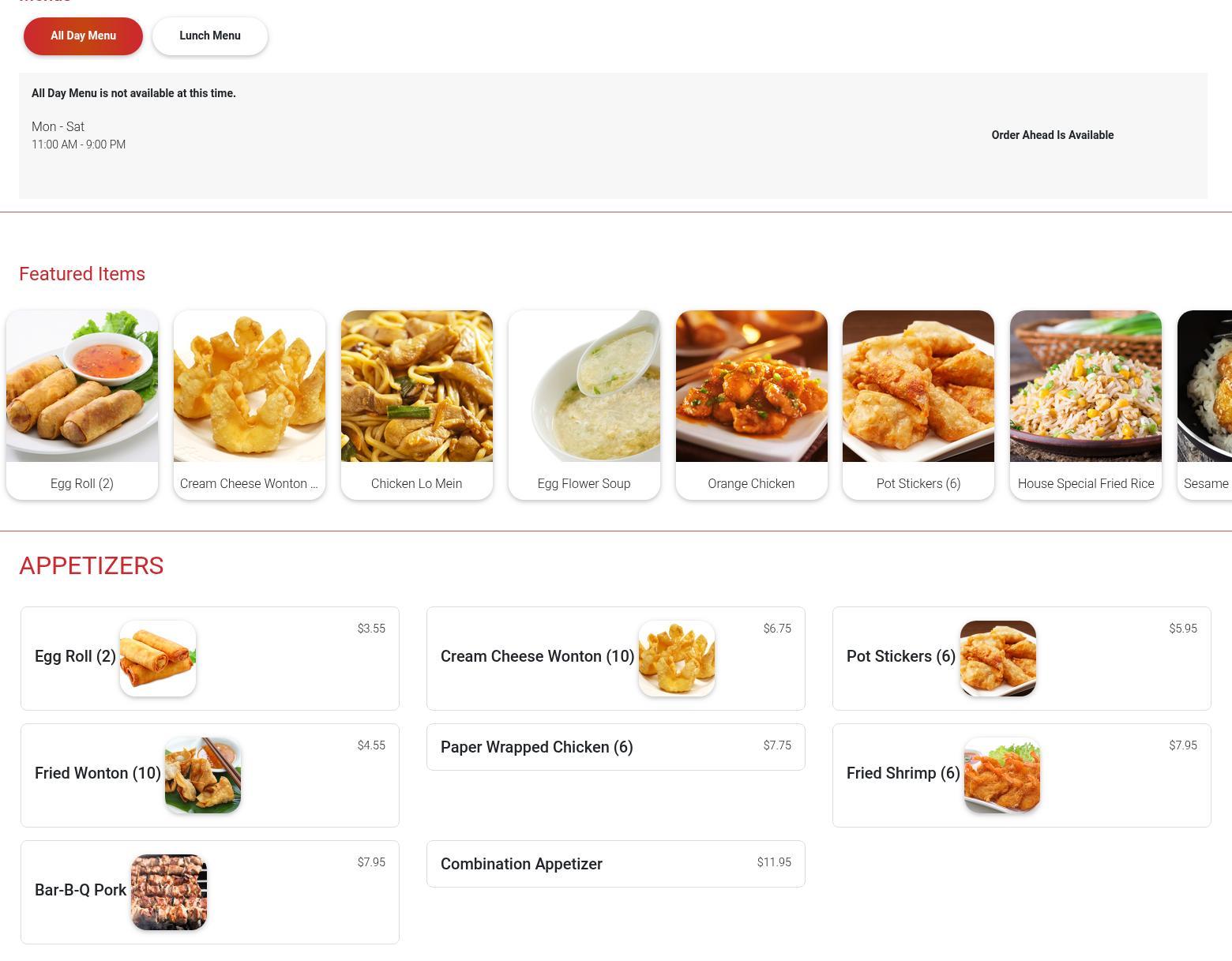Choose the Bar-B-Q Pork appetizer
Screen dimensions: 1232x961
210,892
